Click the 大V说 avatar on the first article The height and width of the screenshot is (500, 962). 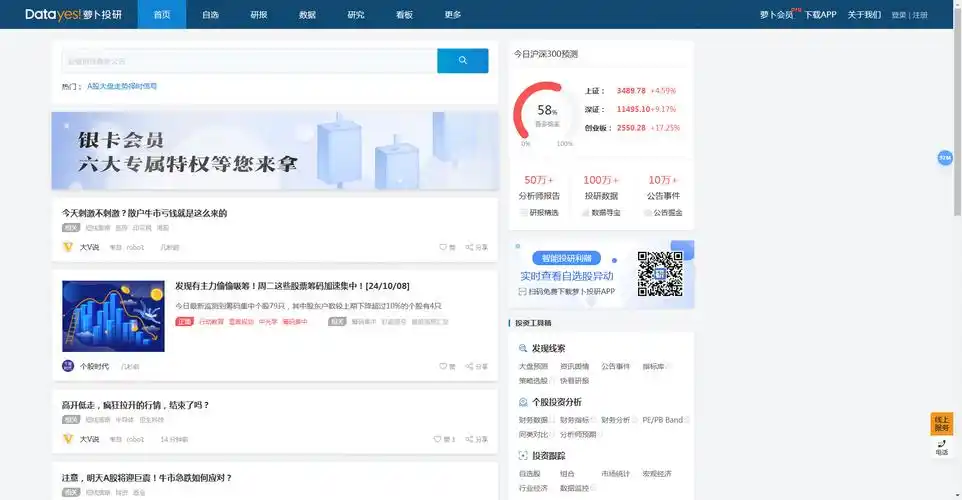(68, 247)
